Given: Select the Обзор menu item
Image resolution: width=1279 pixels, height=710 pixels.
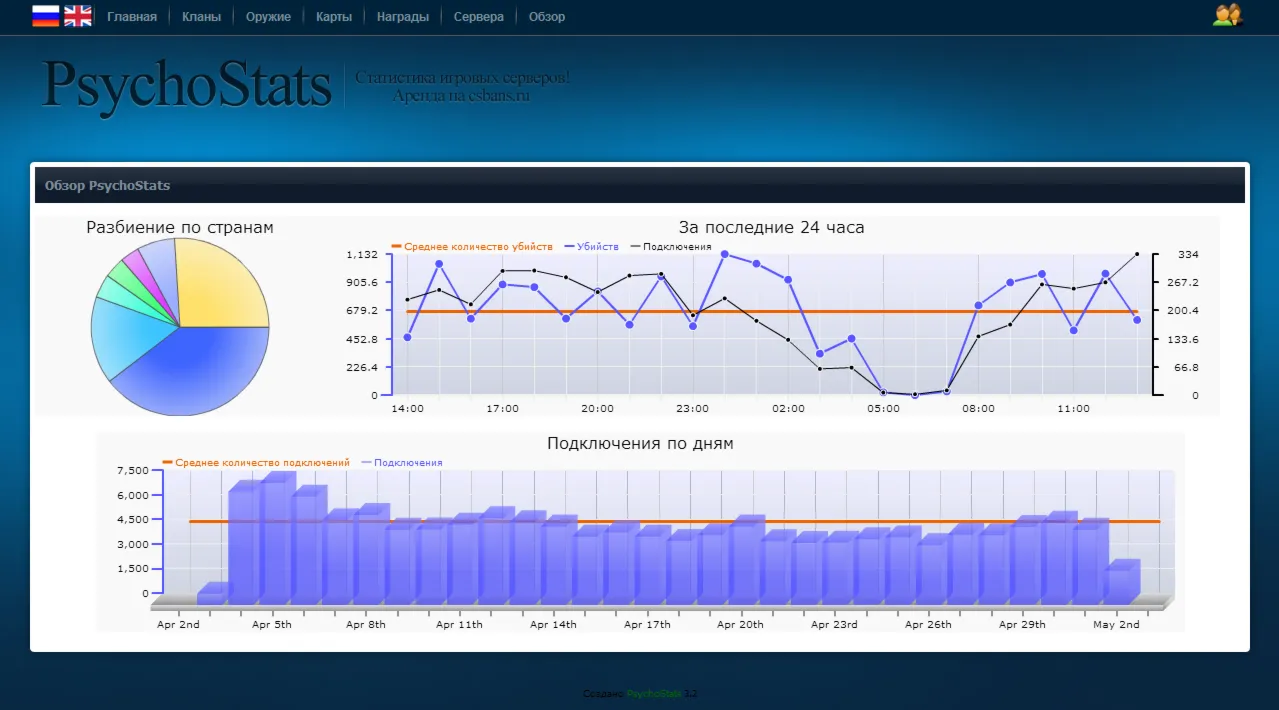Looking at the screenshot, I should pos(547,17).
